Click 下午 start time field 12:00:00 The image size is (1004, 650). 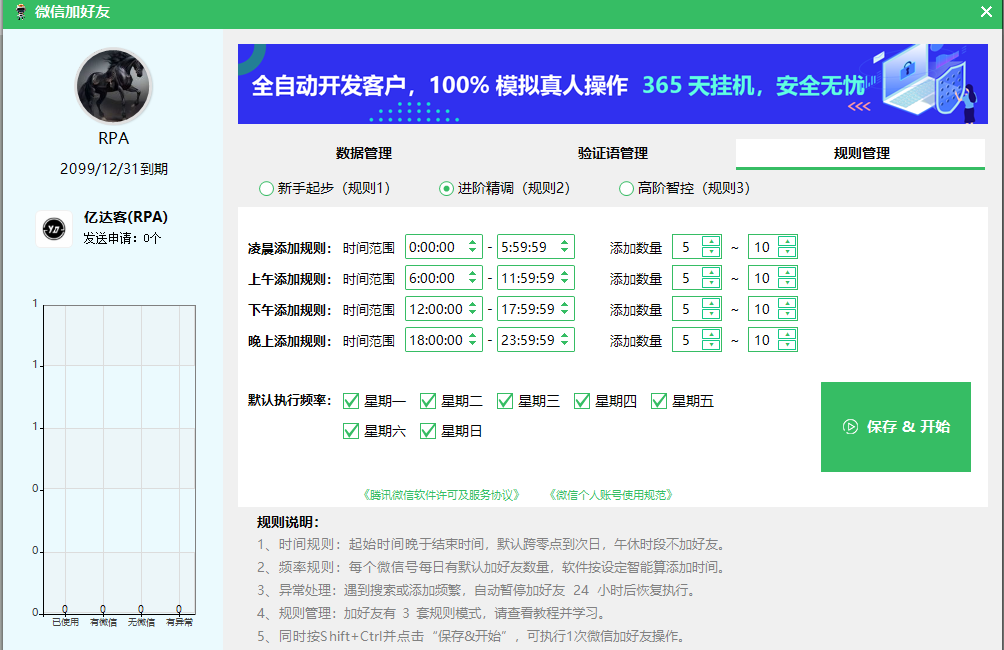click(x=443, y=309)
